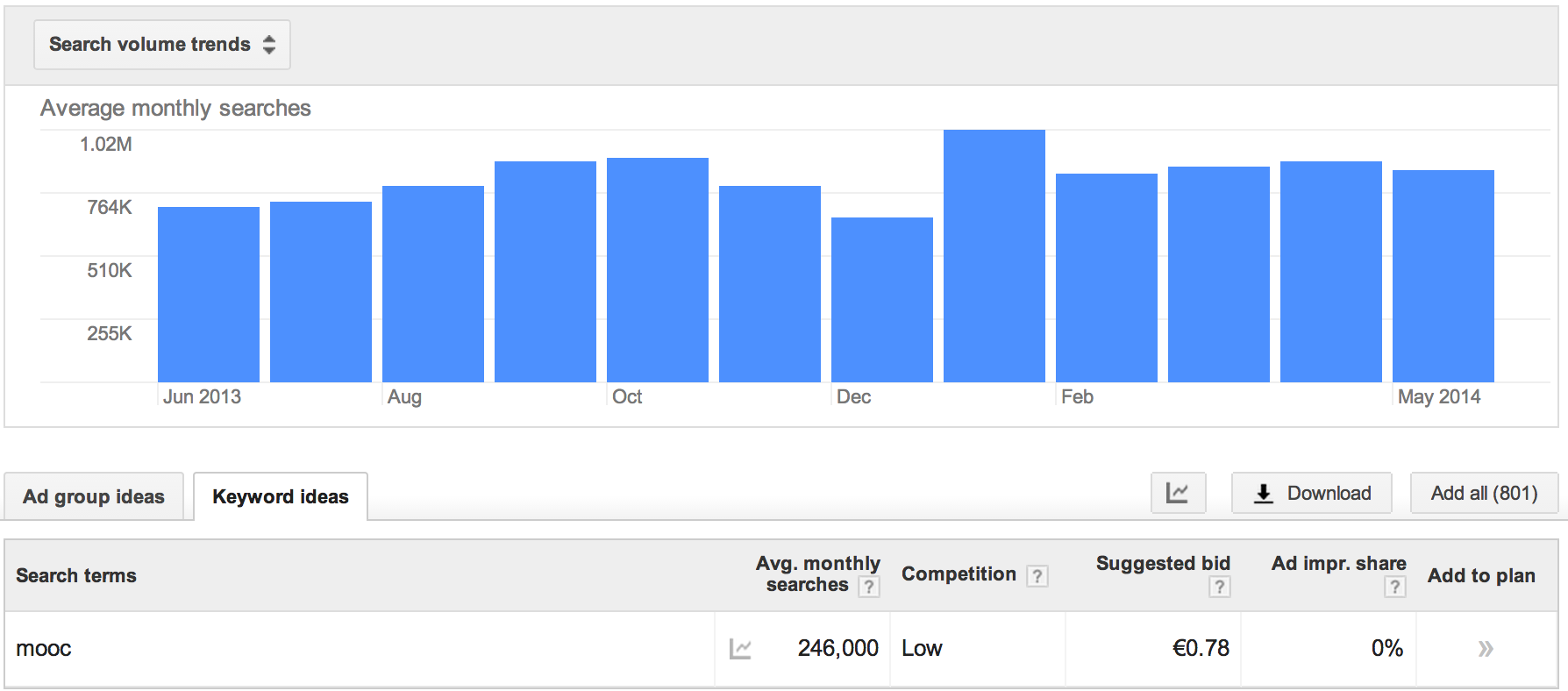1568x691 pixels.
Task: Sort by Avg. monthly searches column header
Action: (x=817, y=573)
